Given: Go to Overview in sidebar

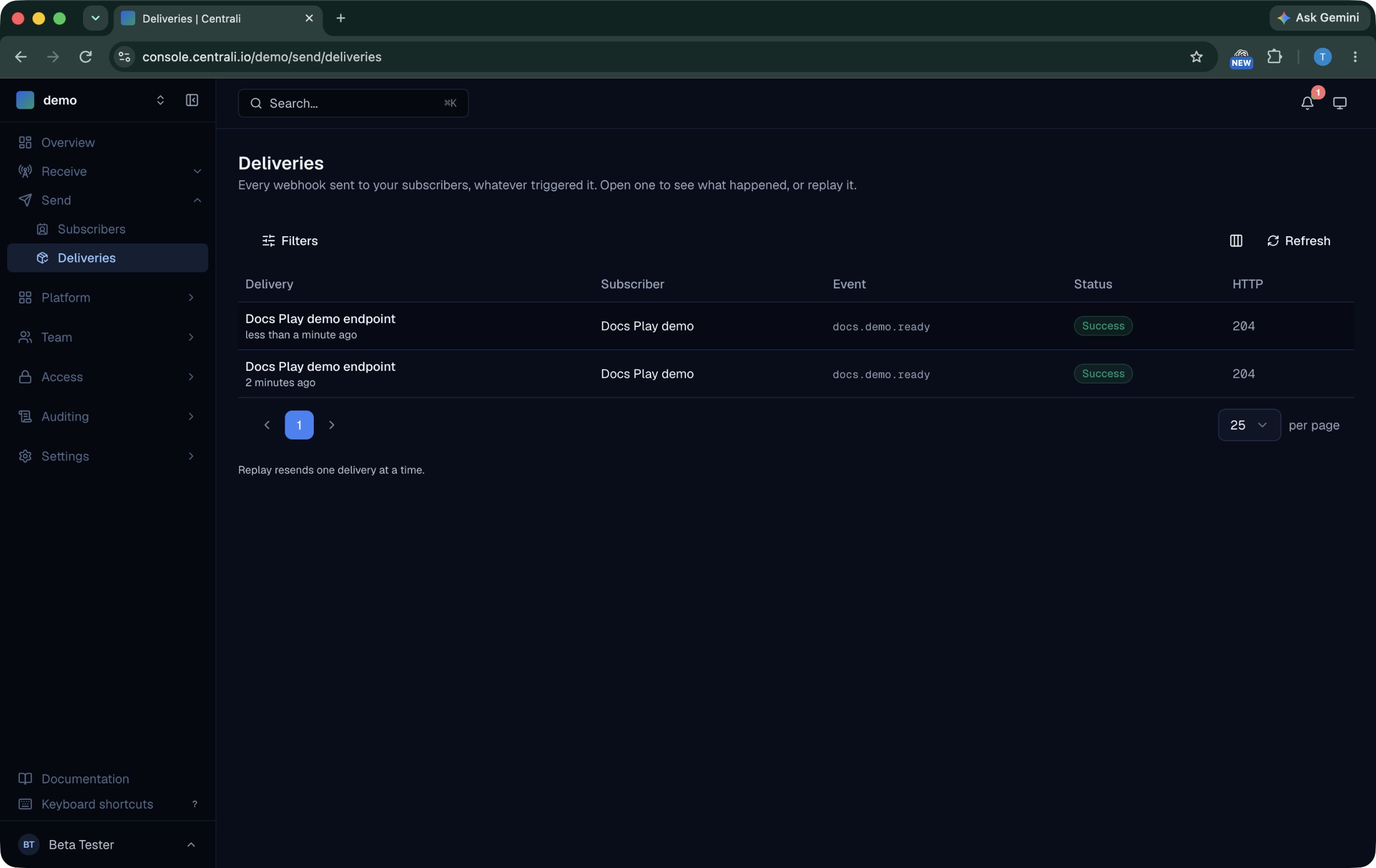Looking at the screenshot, I should [107, 142].
